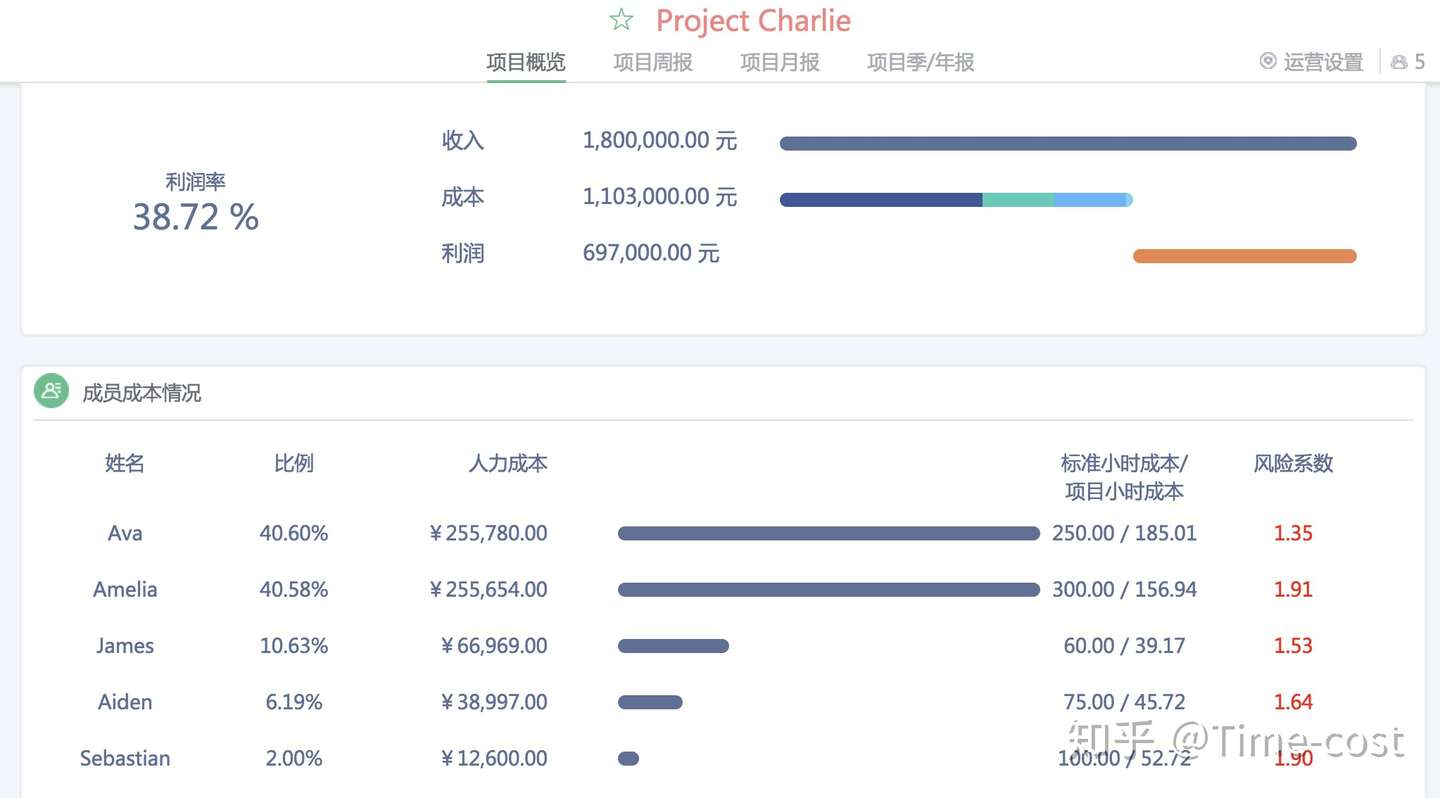Viewport: 1440px width, 798px height.
Task: Click the members count icon
Action: point(1399,62)
